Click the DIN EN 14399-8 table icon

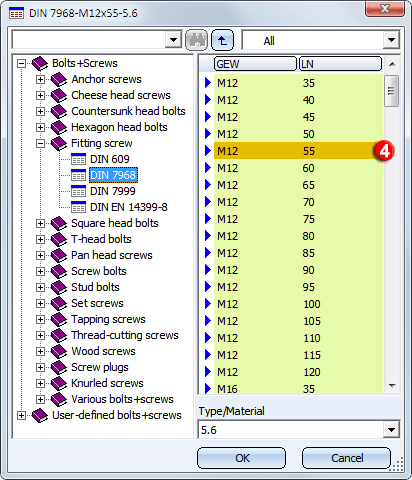pos(78,207)
